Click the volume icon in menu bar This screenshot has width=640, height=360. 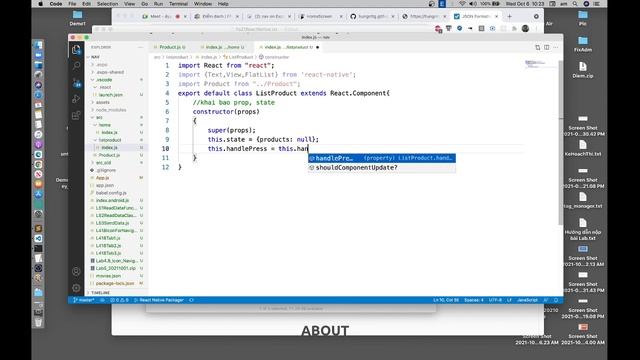(x=473, y=4)
